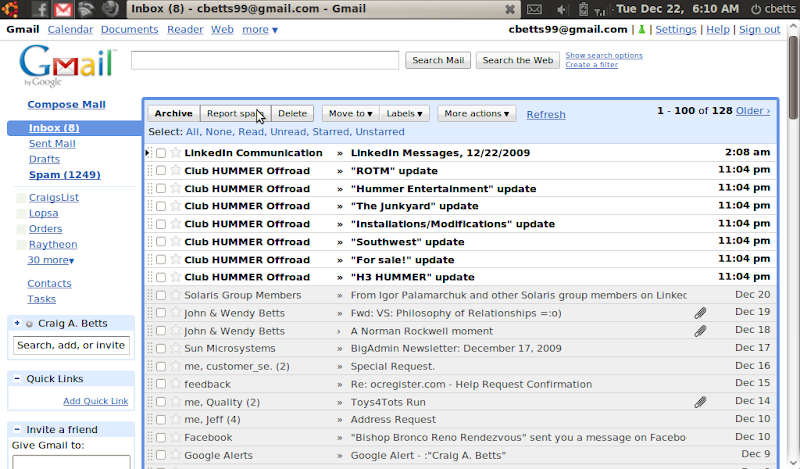Check the "Southwest" update email
Image resolution: width=800 pixels, height=469 pixels.
pyautogui.click(x=161, y=242)
